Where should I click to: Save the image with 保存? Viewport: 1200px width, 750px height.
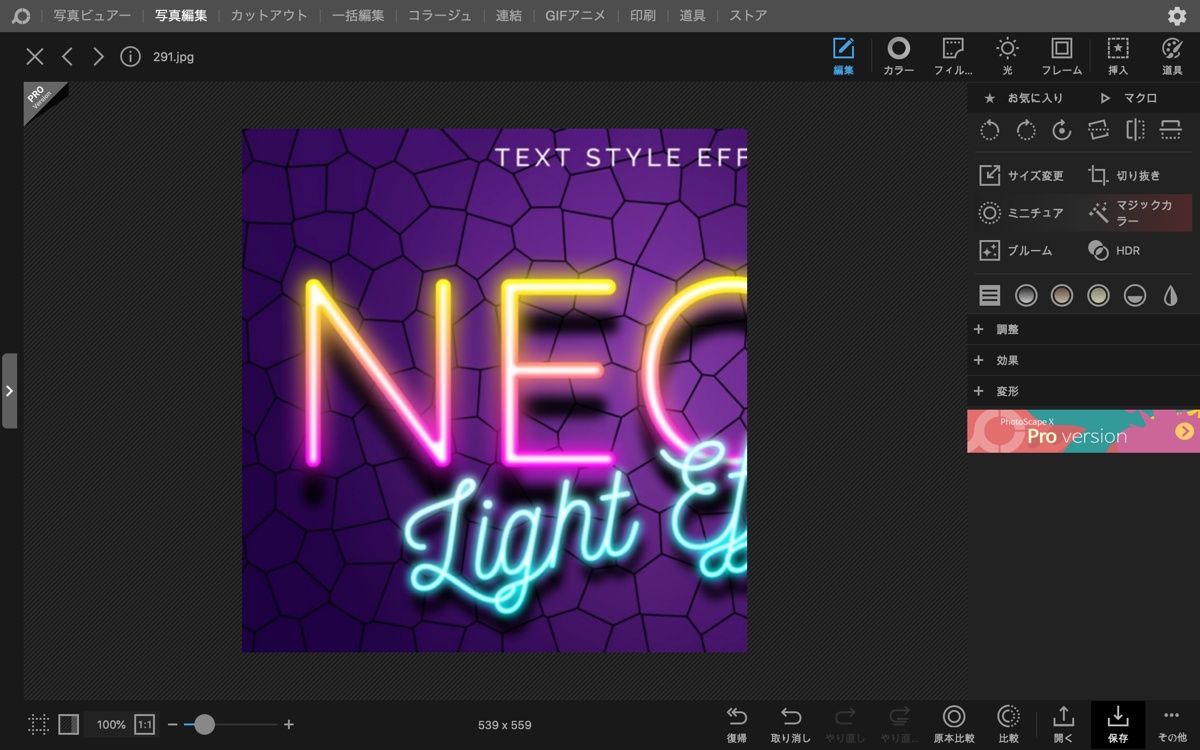pos(1118,725)
